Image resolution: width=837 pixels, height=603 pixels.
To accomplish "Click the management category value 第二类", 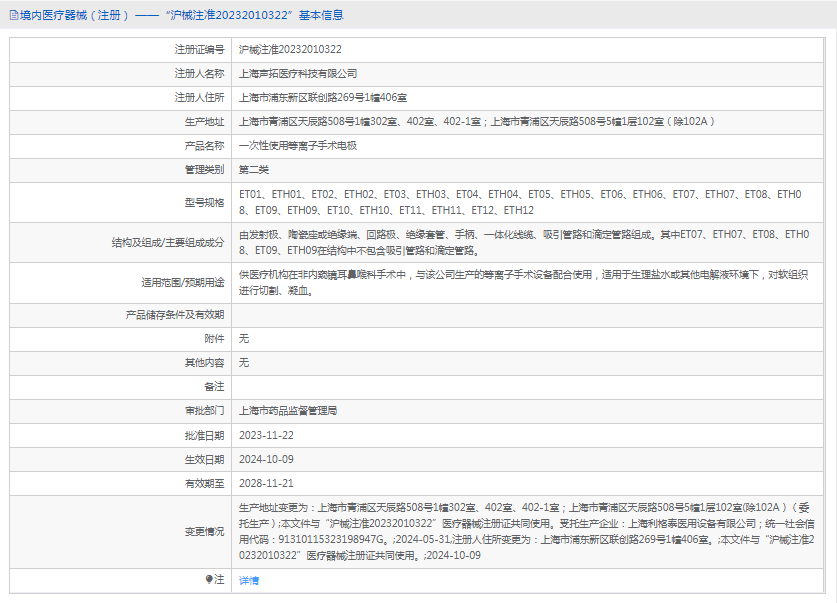I will [x=254, y=170].
